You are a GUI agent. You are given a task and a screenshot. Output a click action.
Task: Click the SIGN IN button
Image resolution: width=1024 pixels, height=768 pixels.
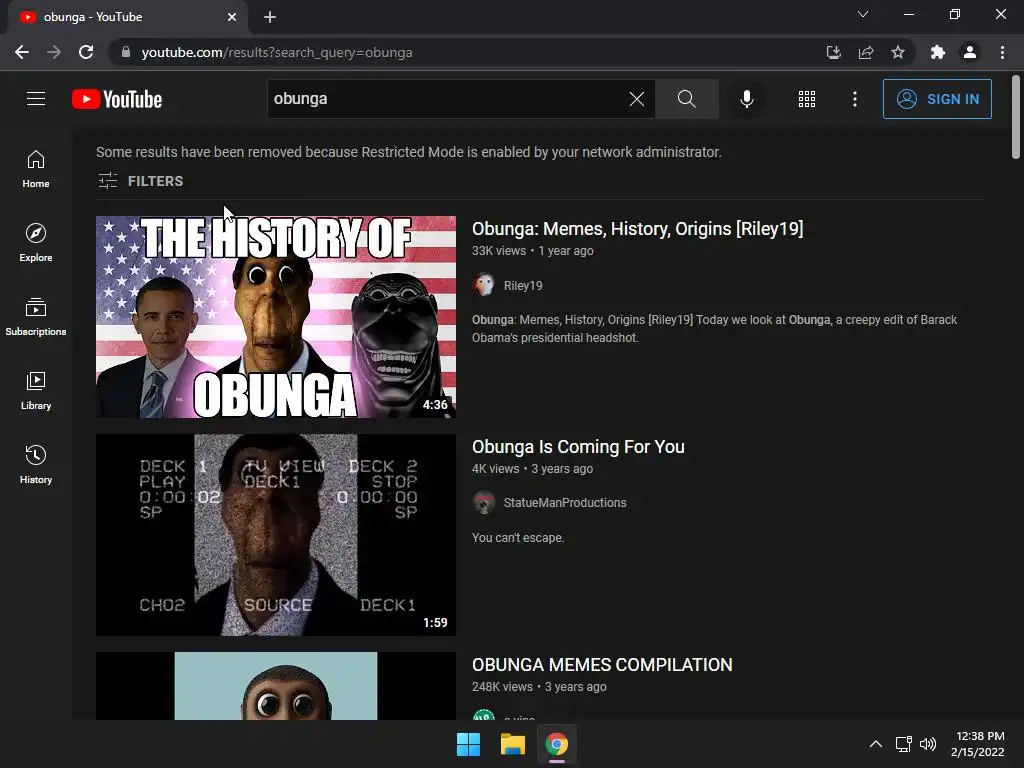coord(936,99)
